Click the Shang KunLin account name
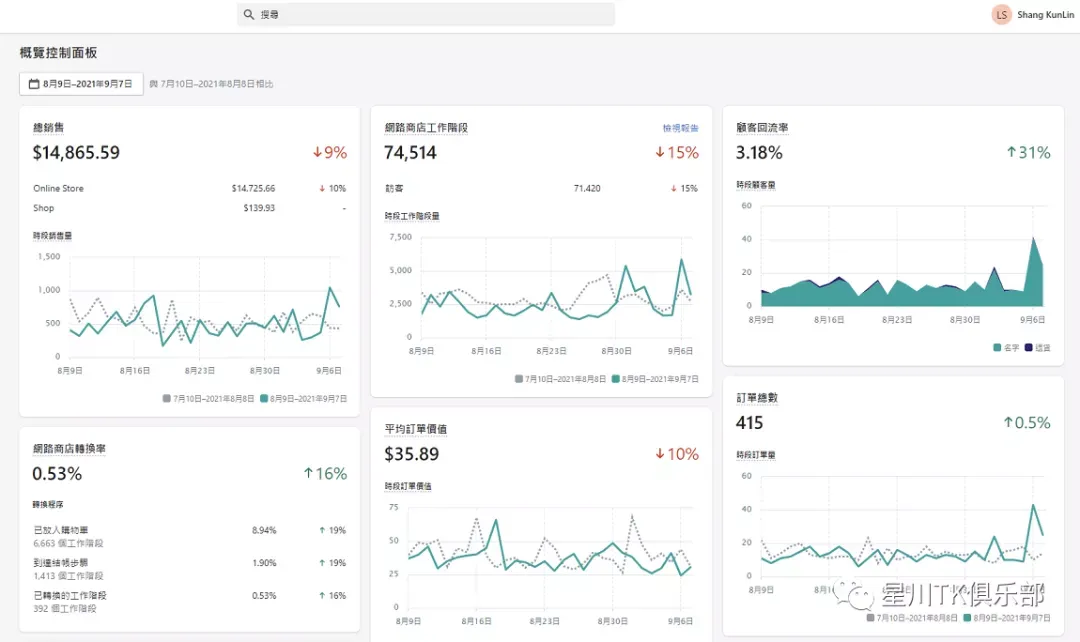Image resolution: width=1080 pixels, height=642 pixels. [1045, 14]
